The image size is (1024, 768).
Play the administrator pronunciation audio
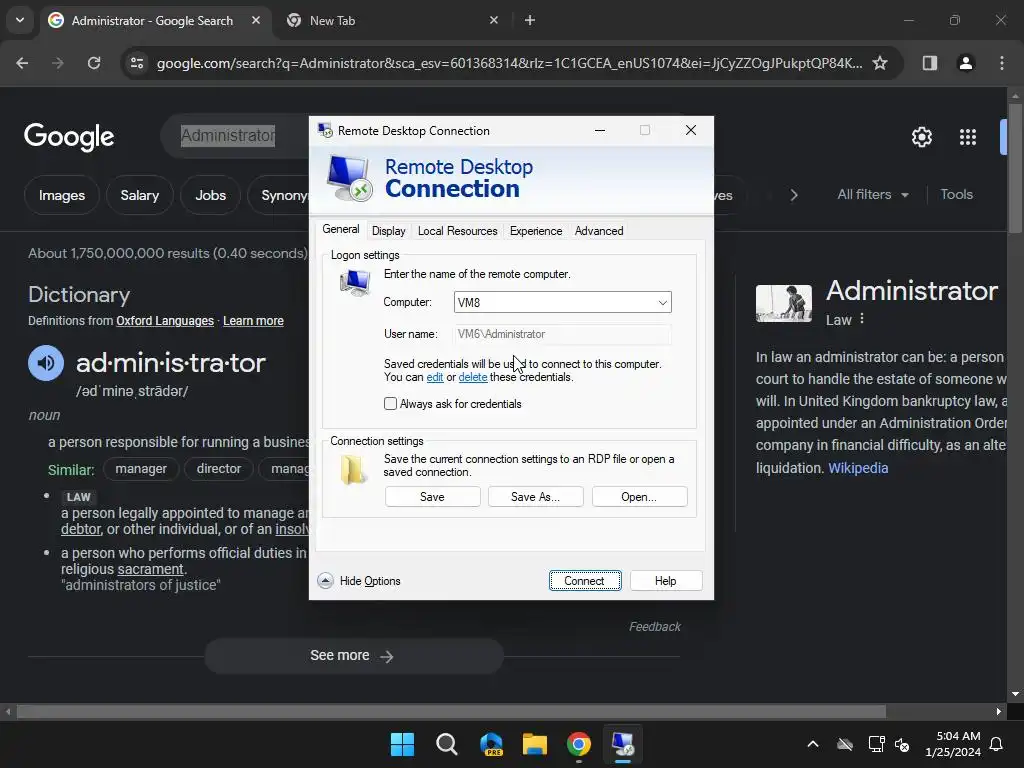(x=46, y=362)
